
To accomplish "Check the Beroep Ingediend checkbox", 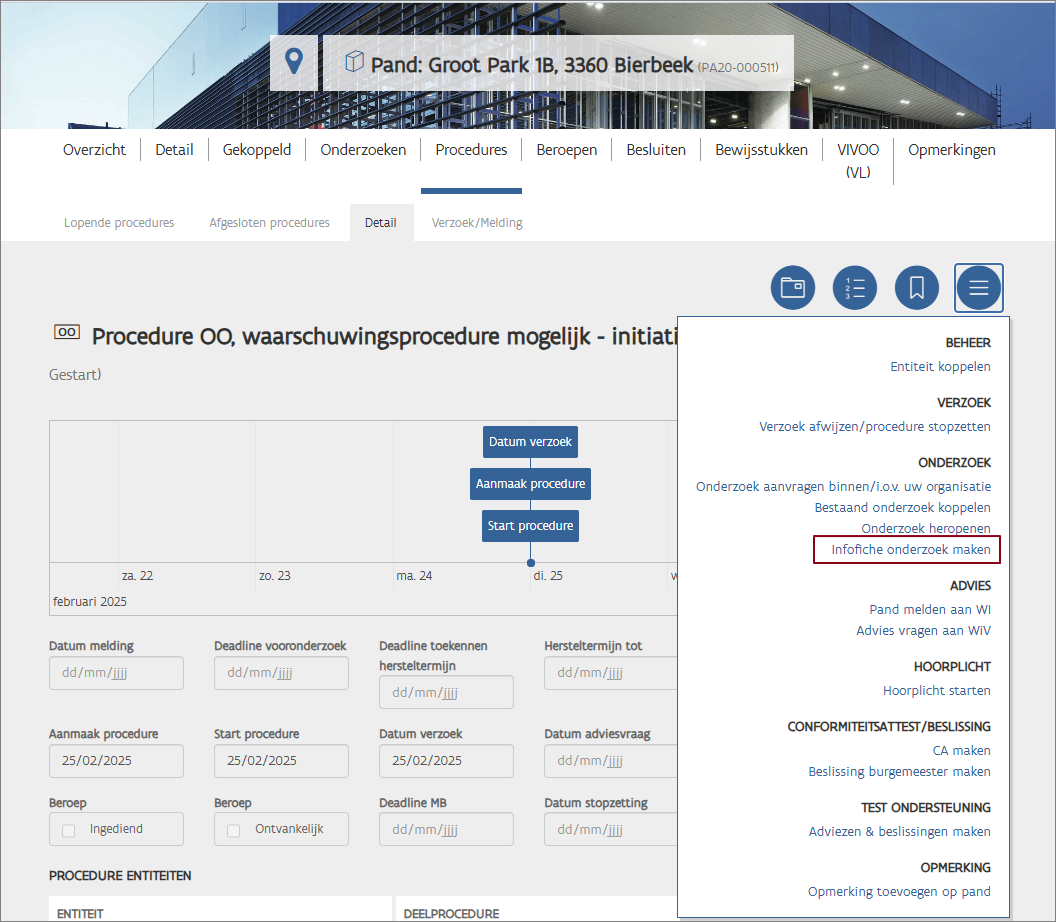I will tap(69, 830).
